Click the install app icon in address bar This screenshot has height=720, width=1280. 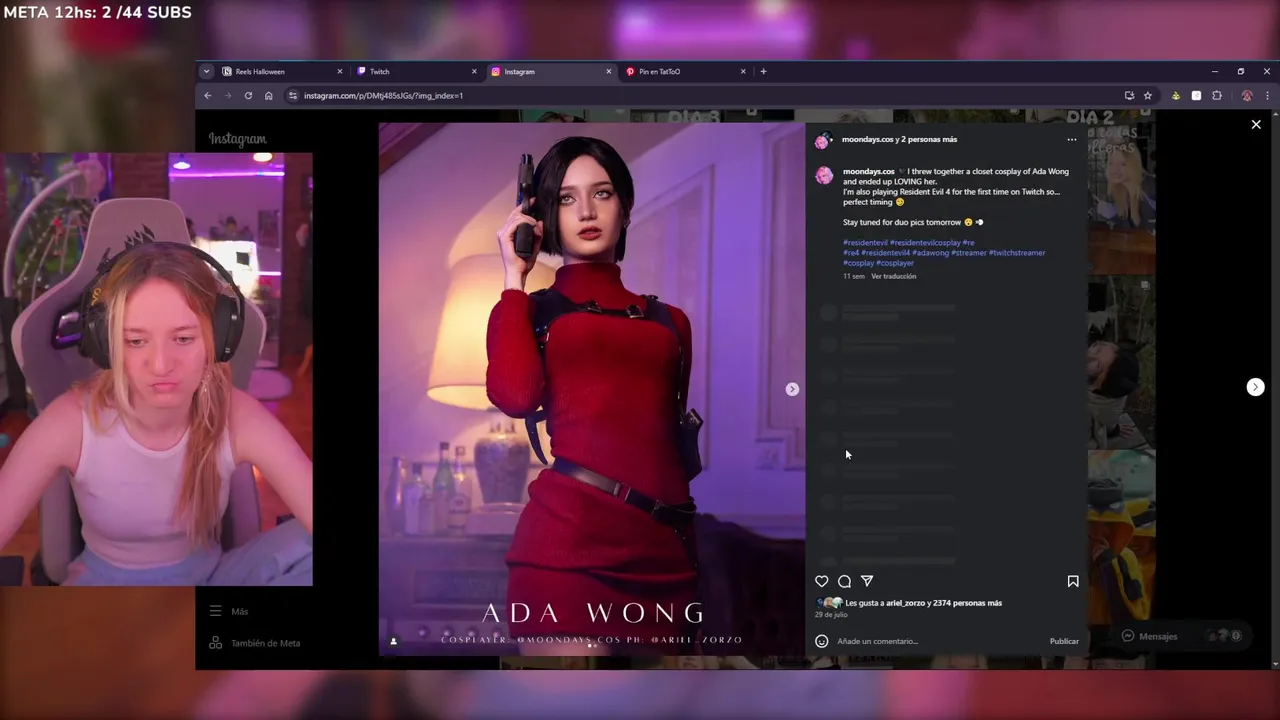pyautogui.click(x=1129, y=96)
